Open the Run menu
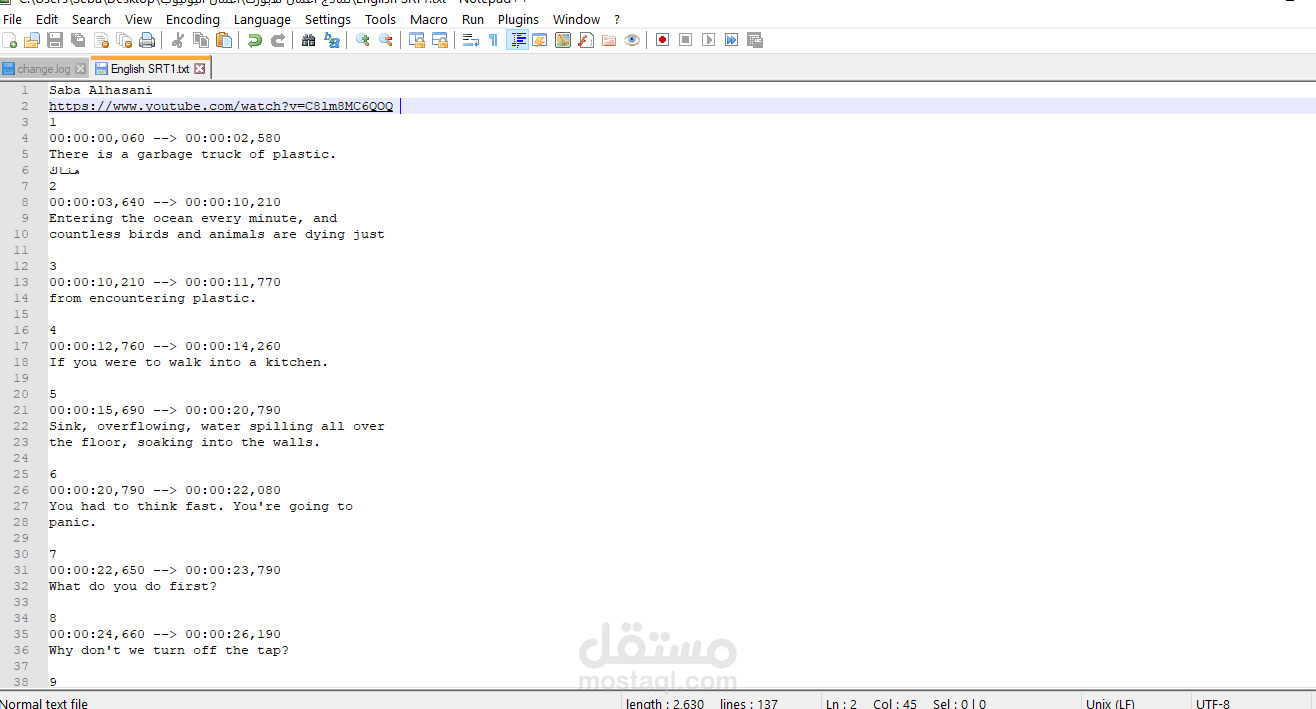This screenshot has width=1316, height=709. coord(473,19)
